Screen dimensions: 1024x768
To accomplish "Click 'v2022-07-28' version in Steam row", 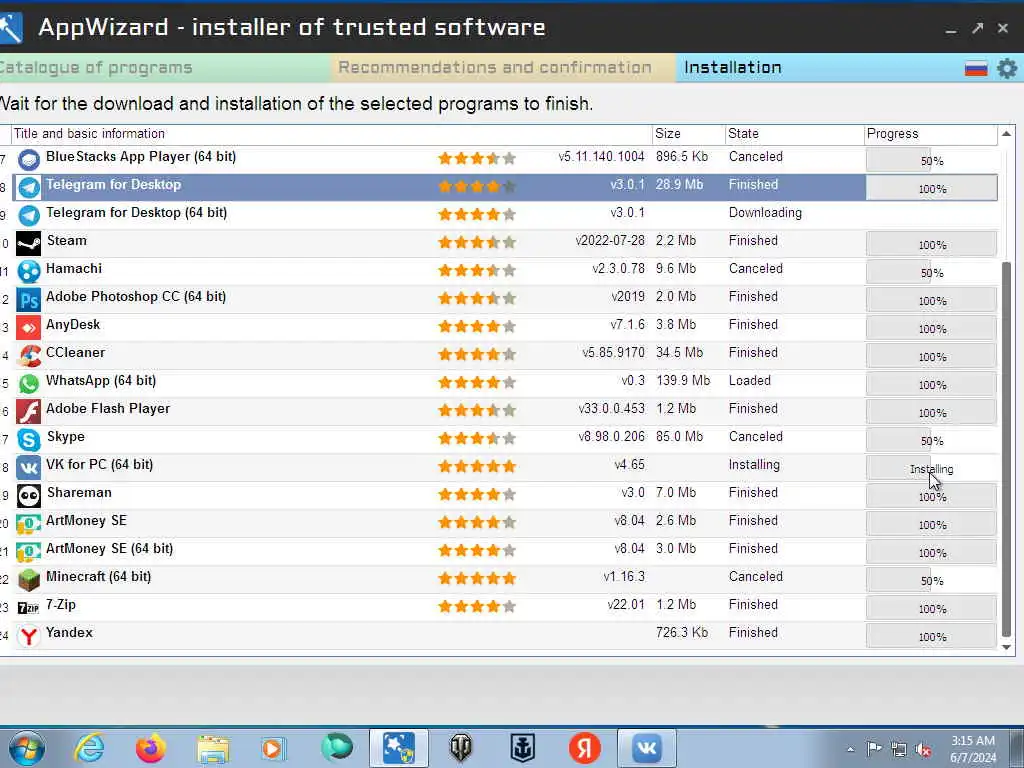I will pos(610,241).
